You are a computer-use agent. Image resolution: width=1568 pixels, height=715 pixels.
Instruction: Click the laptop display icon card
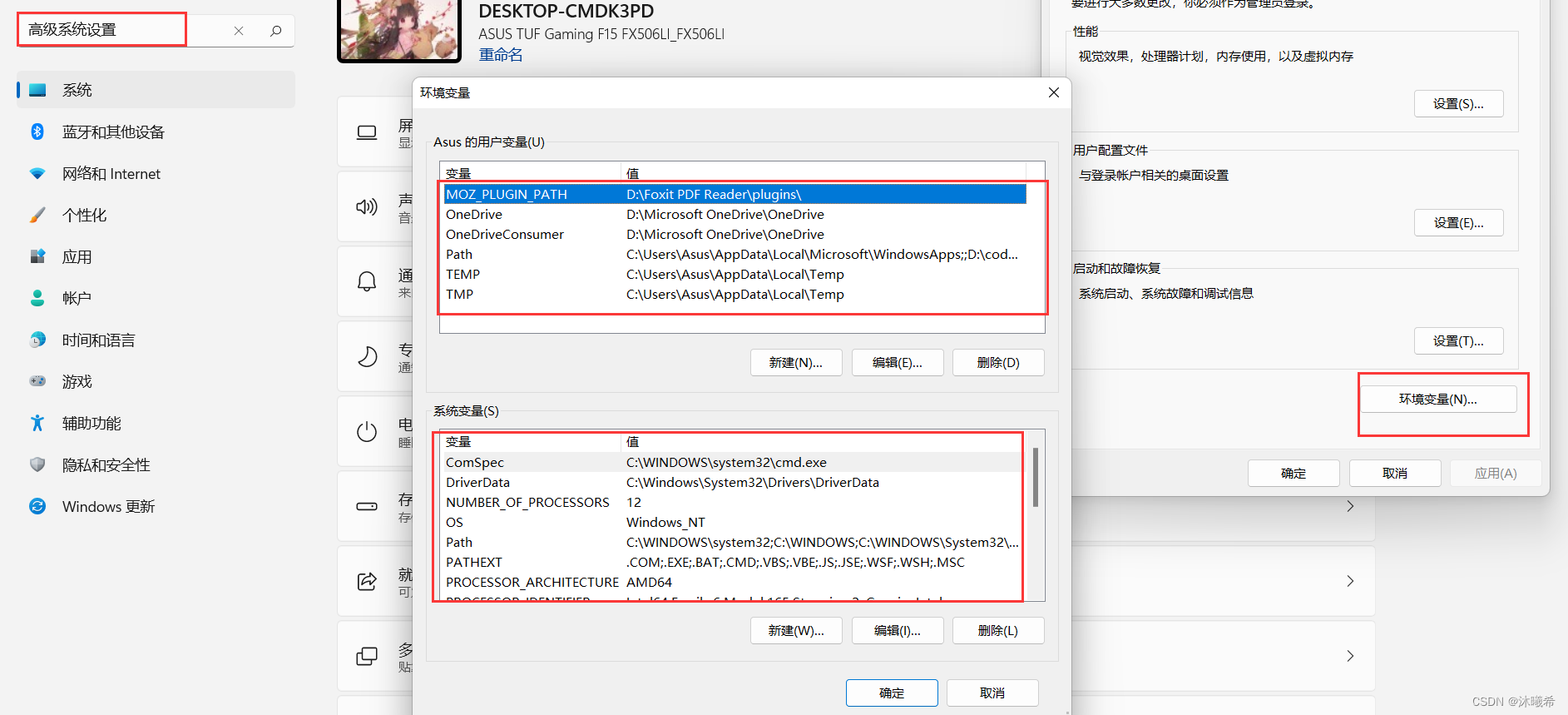tap(367, 132)
